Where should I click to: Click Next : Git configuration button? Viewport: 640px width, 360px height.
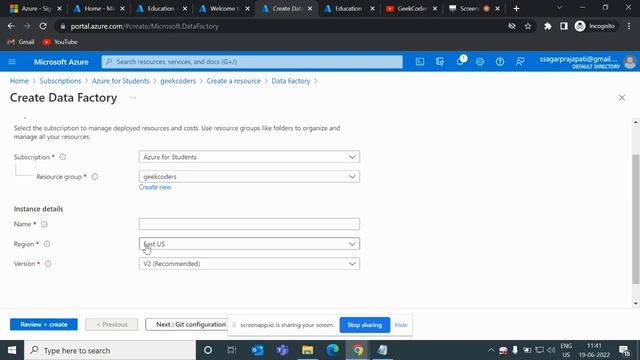click(187, 324)
